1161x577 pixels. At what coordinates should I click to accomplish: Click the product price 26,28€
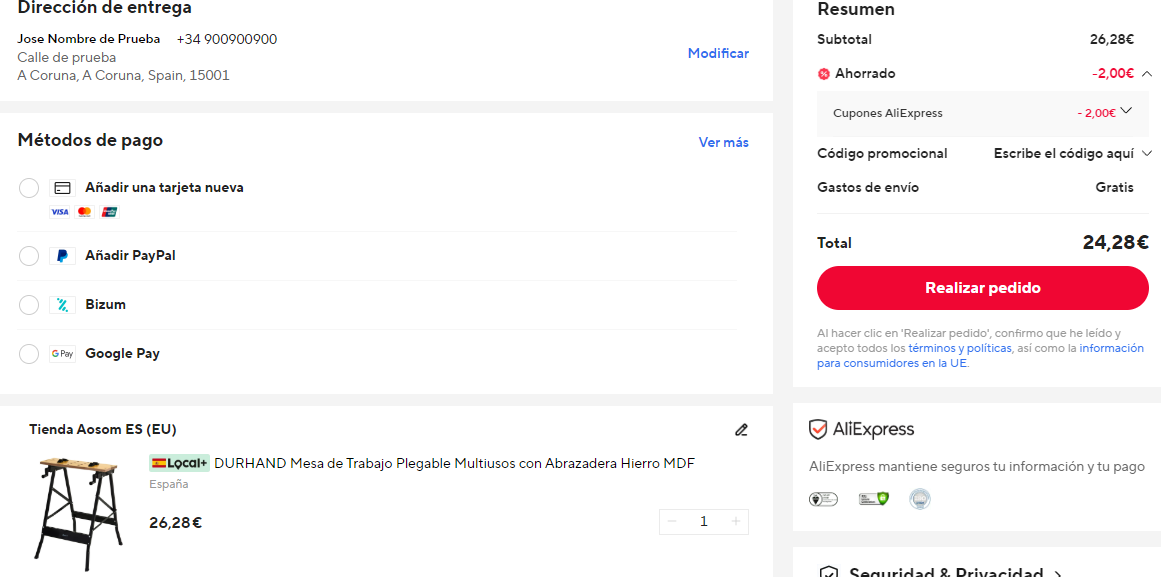(175, 523)
